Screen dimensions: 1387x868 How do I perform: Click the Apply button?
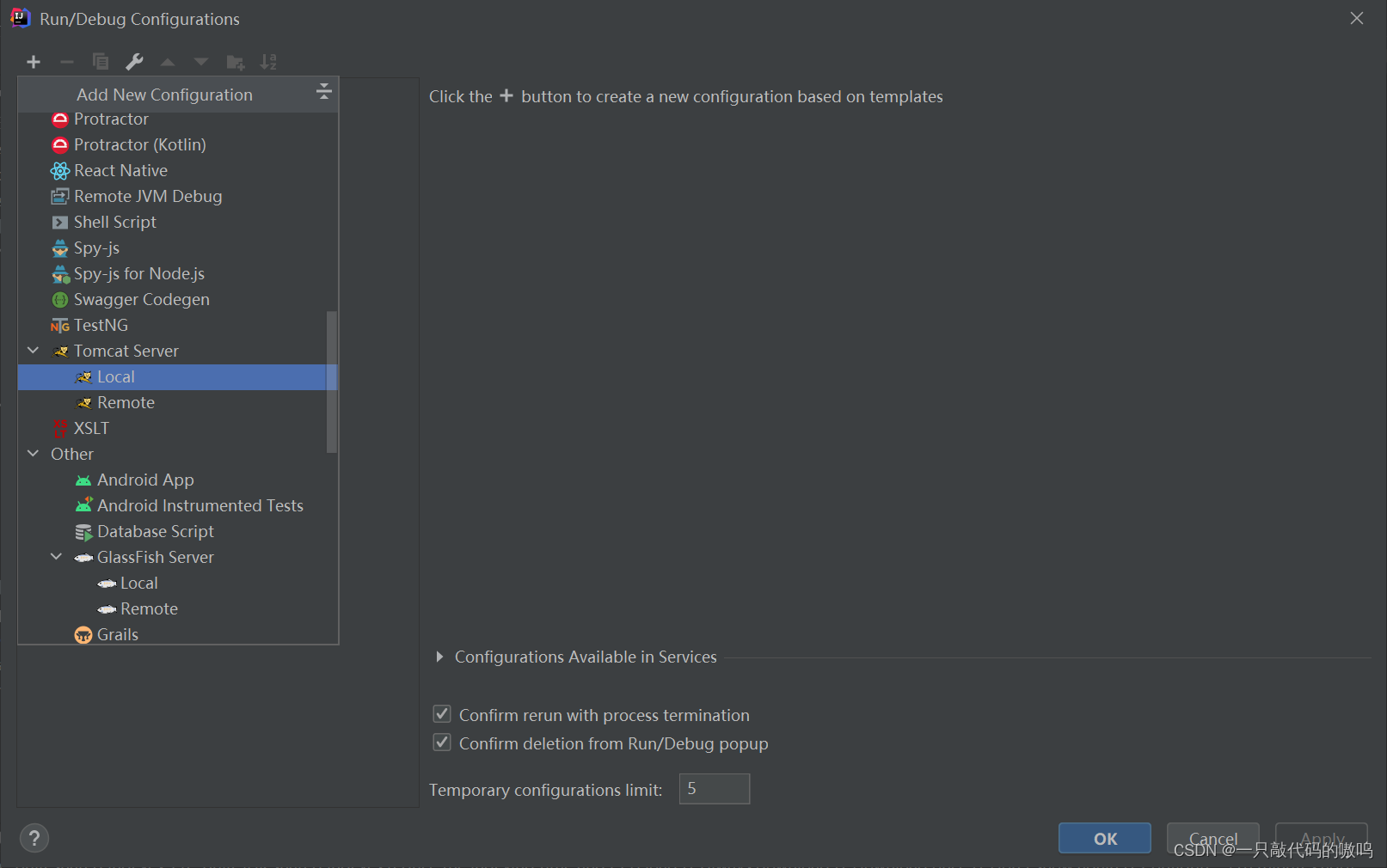point(1322,839)
